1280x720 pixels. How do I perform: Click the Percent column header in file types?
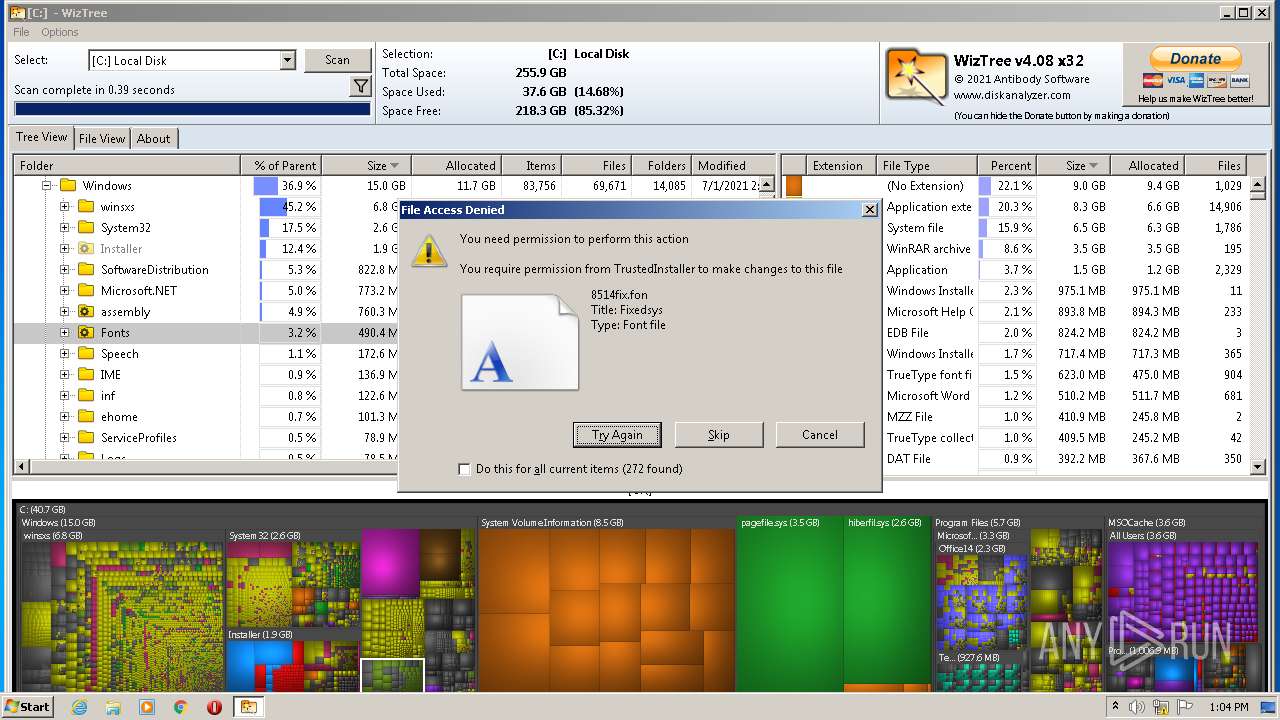tap(1006, 166)
